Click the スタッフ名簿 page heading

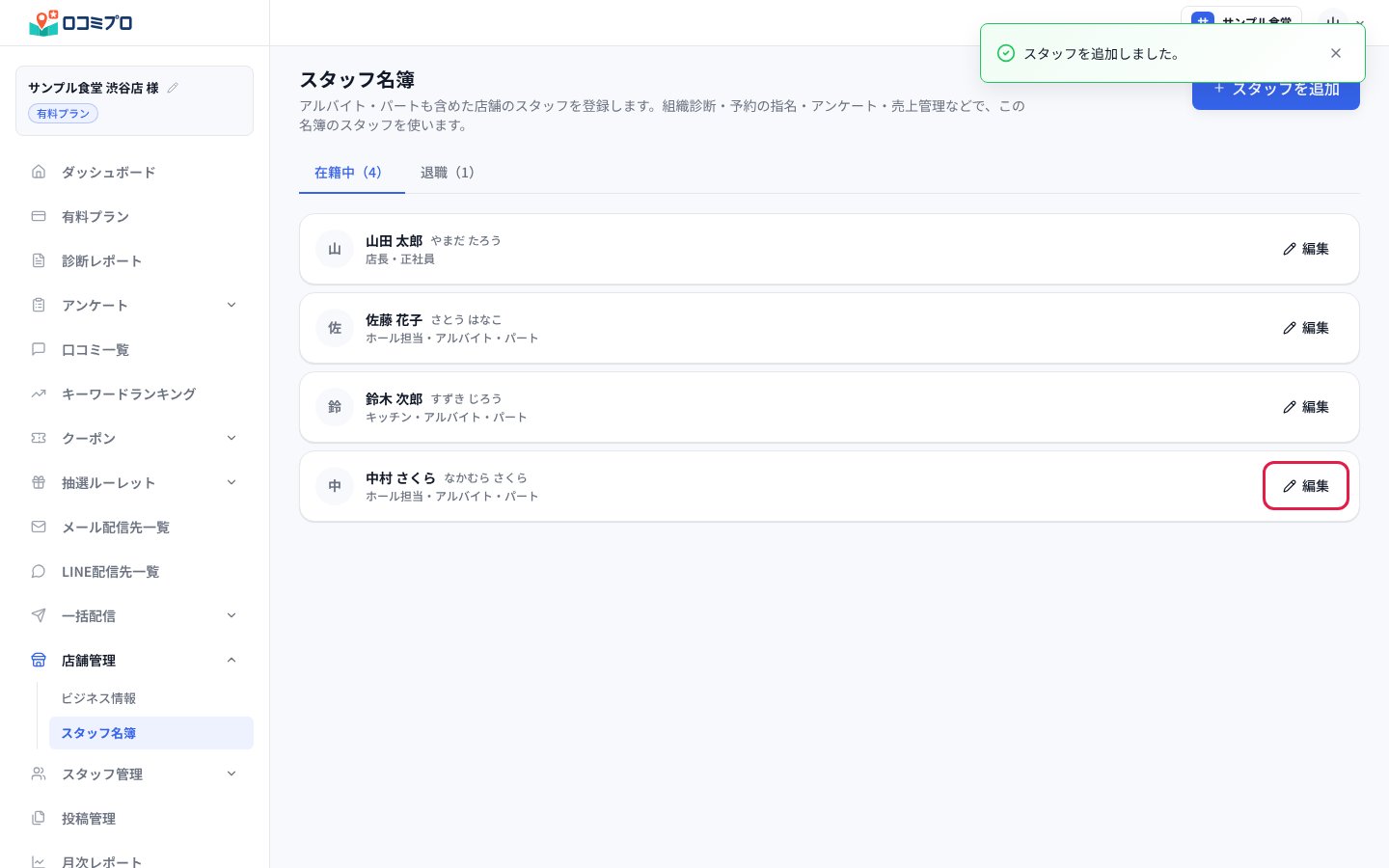point(357,80)
